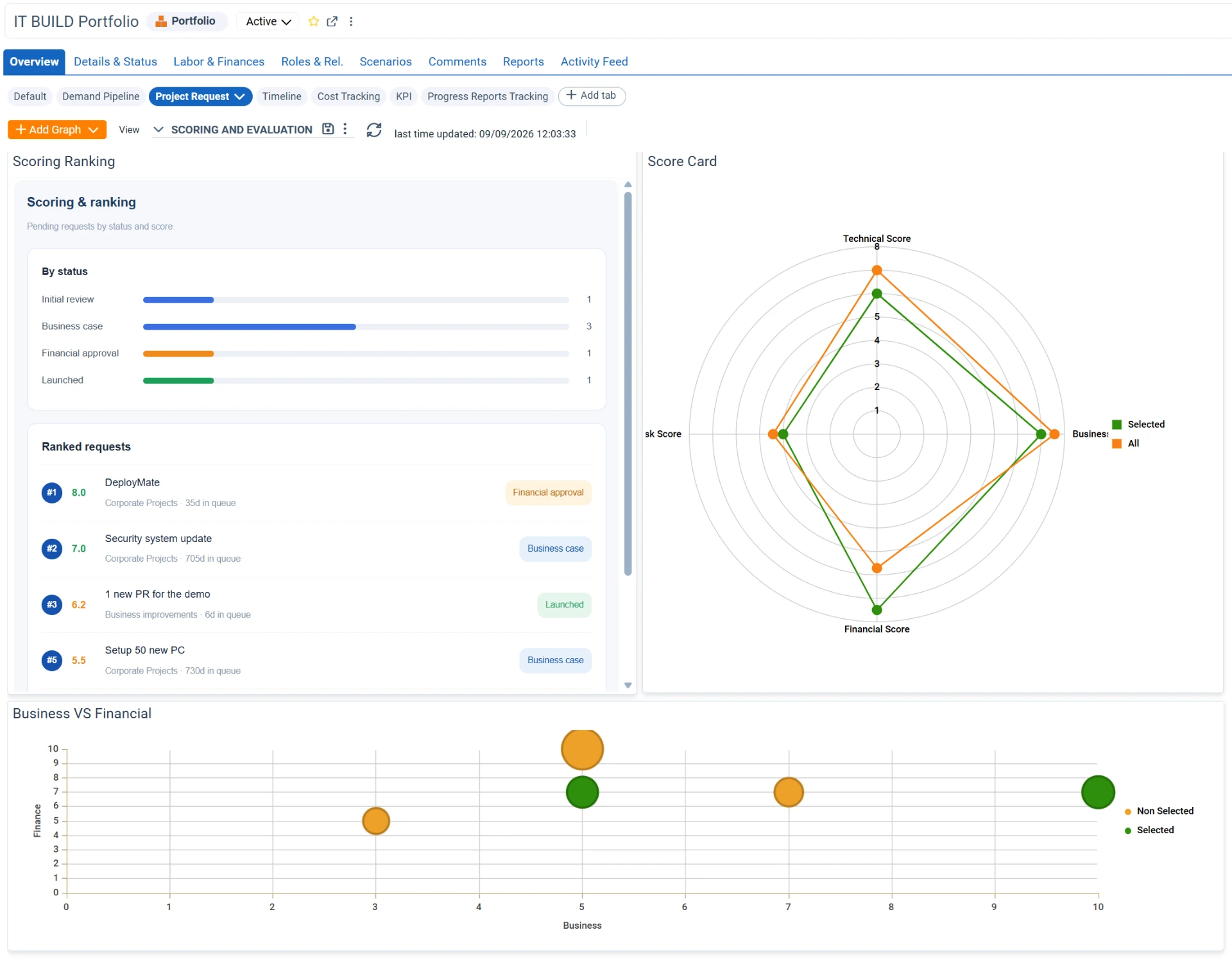Screen dimensions: 1232x964
Task: Open the Cost Tracking dashboard tab
Action: tap(348, 96)
